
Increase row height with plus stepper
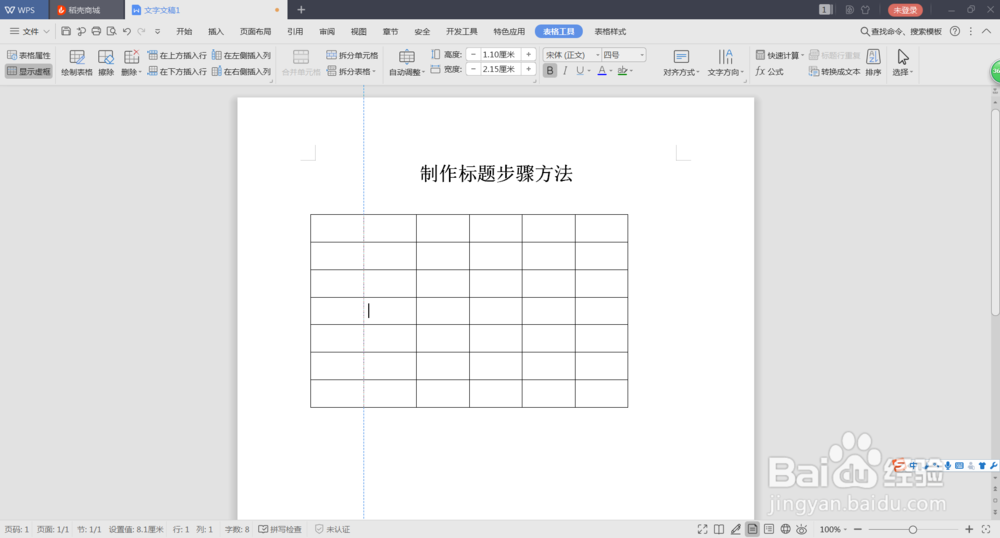tap(528, 55)
